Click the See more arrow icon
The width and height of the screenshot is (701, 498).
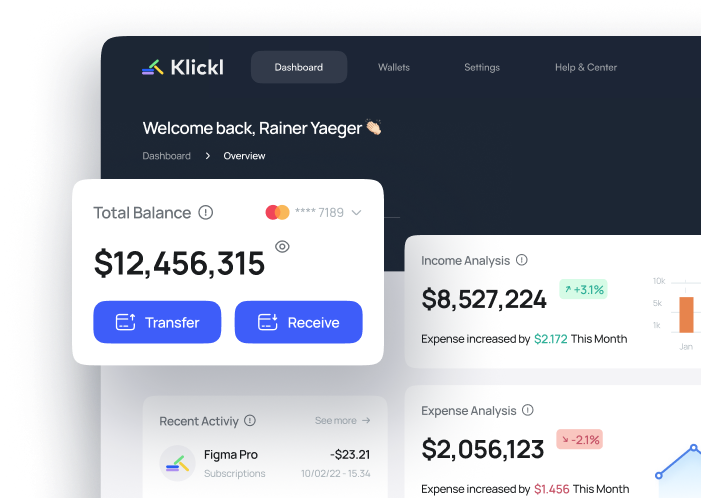[x=366, y=421]
